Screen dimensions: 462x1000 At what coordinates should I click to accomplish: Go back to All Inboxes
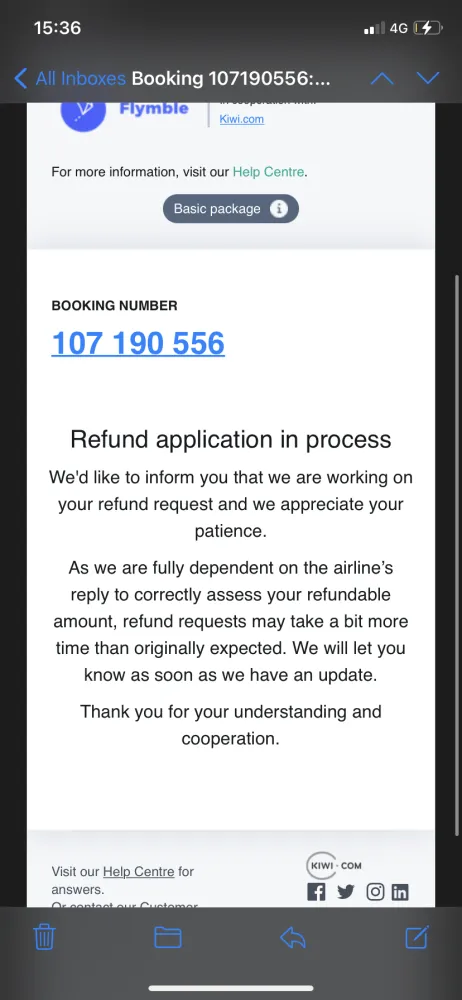pyautogui.click(x=70, y=78)
